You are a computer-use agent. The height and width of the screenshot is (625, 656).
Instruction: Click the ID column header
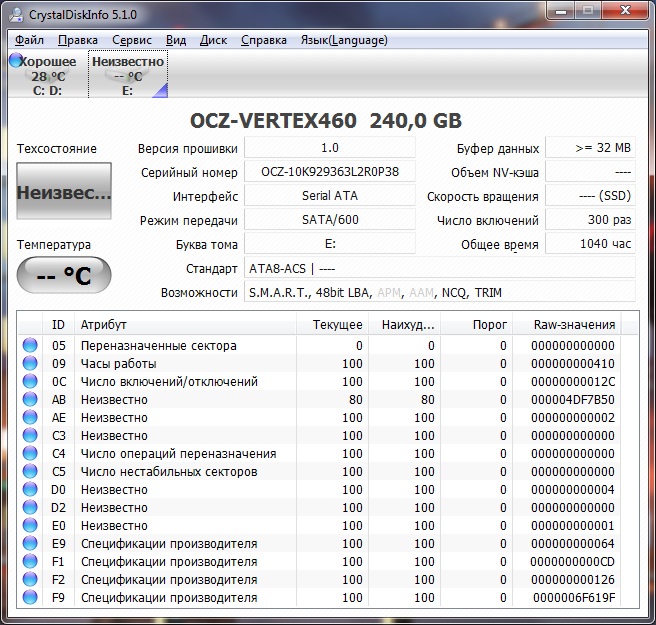tap(59, 324)
